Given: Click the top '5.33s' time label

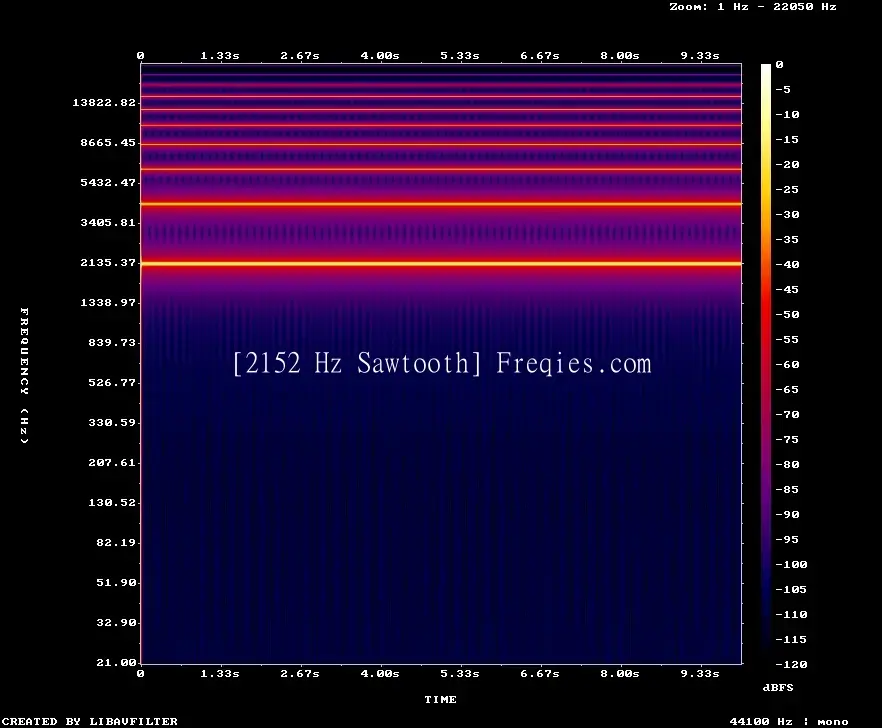Looking at the screenshot, I should [460, 55].
